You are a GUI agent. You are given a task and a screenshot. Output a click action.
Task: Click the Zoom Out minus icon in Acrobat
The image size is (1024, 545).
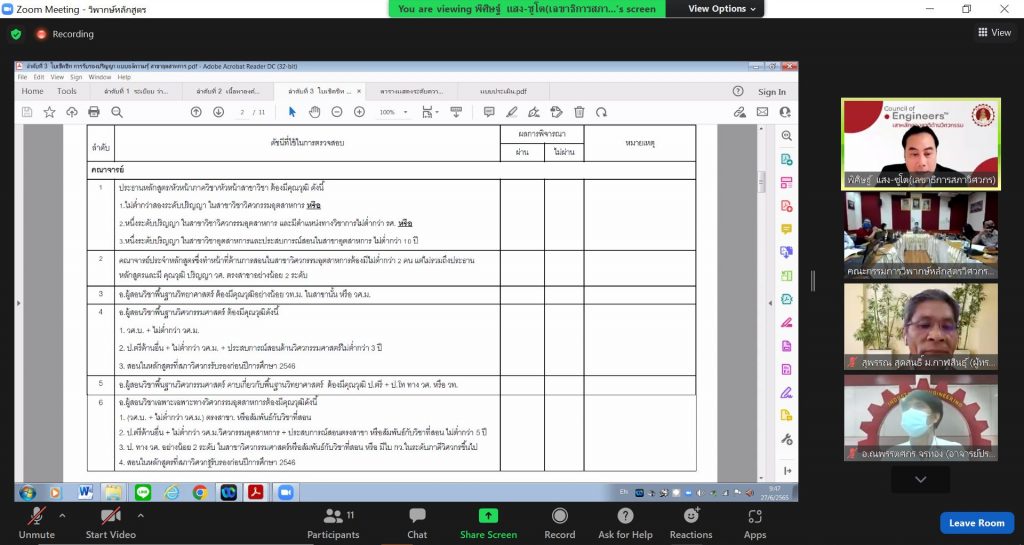[335, 112]
